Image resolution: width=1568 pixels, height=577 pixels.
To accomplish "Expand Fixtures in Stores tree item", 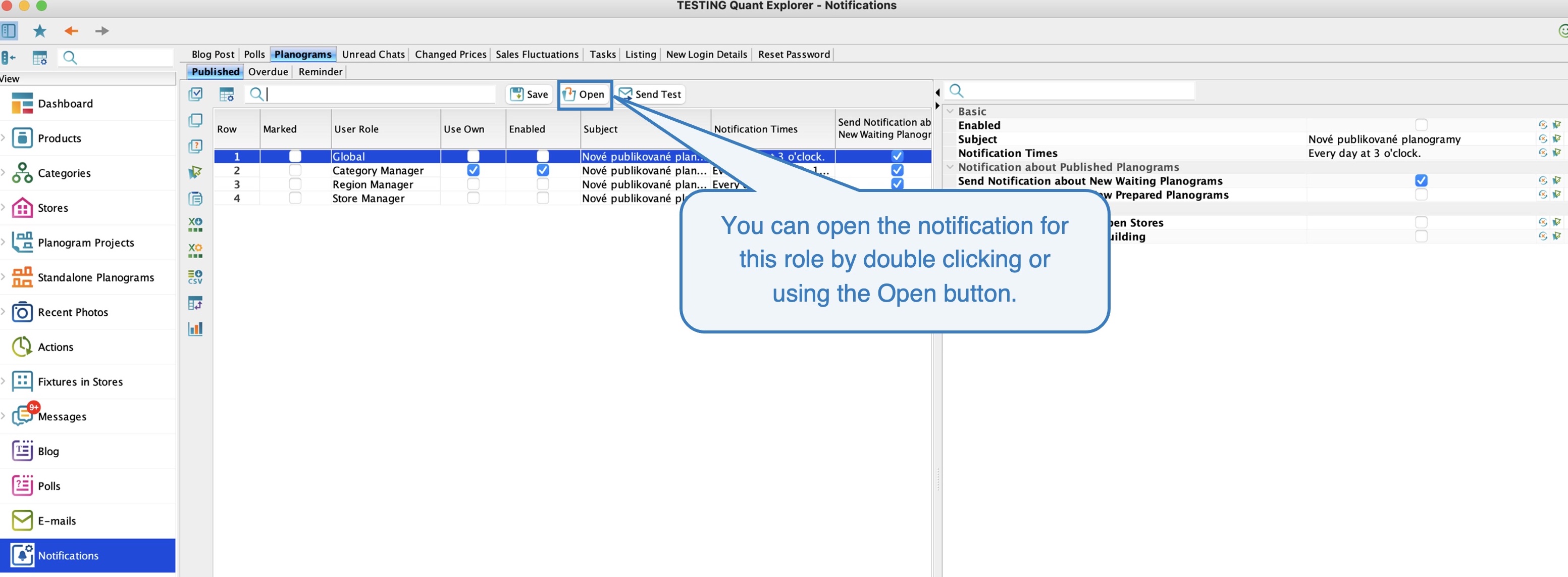I will (x=4, y=381).
